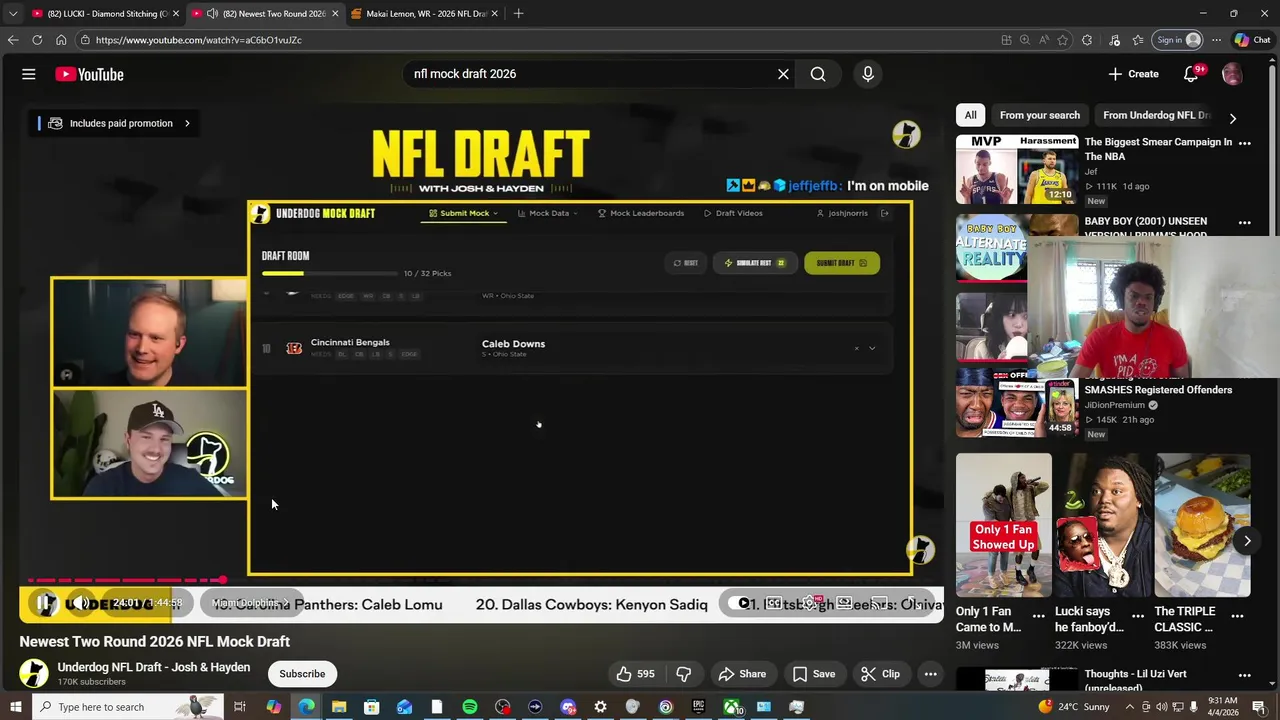The width and height of the screenshot is (1280, 720).
Task: Open the favorites list icon
Action: point(1138,40)
